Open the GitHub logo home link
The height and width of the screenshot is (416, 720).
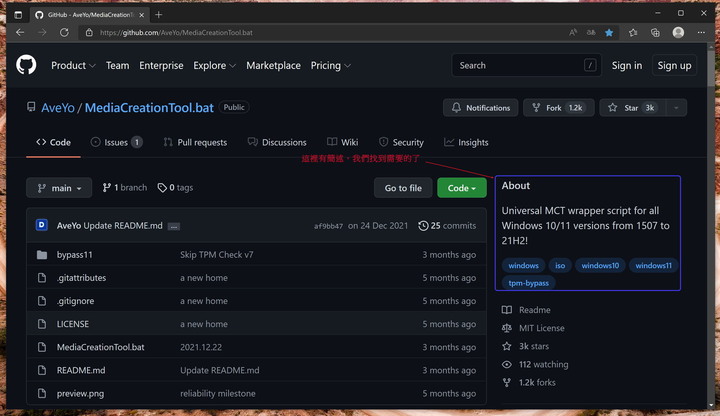pos(26,65)
